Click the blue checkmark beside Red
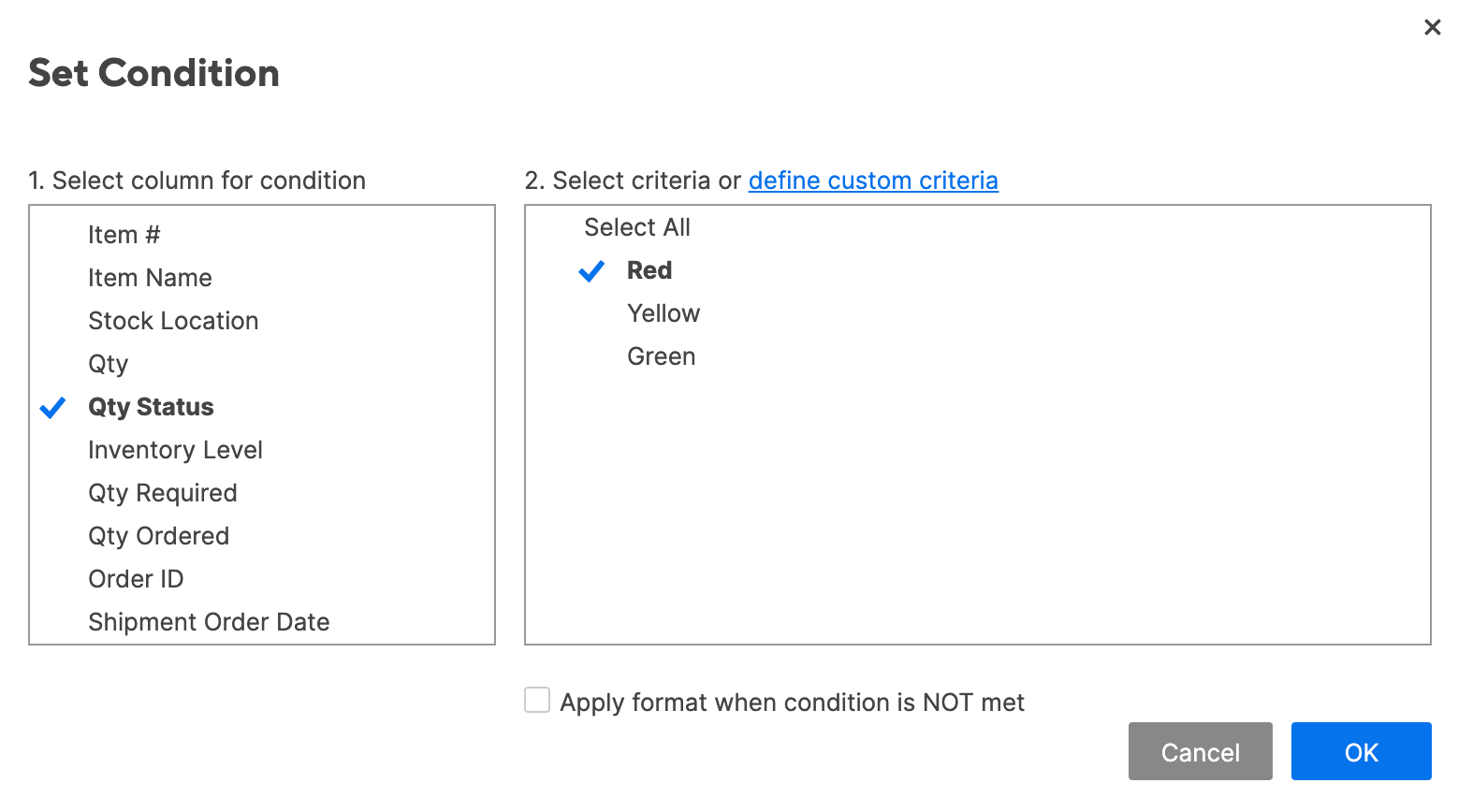Screen dimensions: 1458x812 point(591,271)
